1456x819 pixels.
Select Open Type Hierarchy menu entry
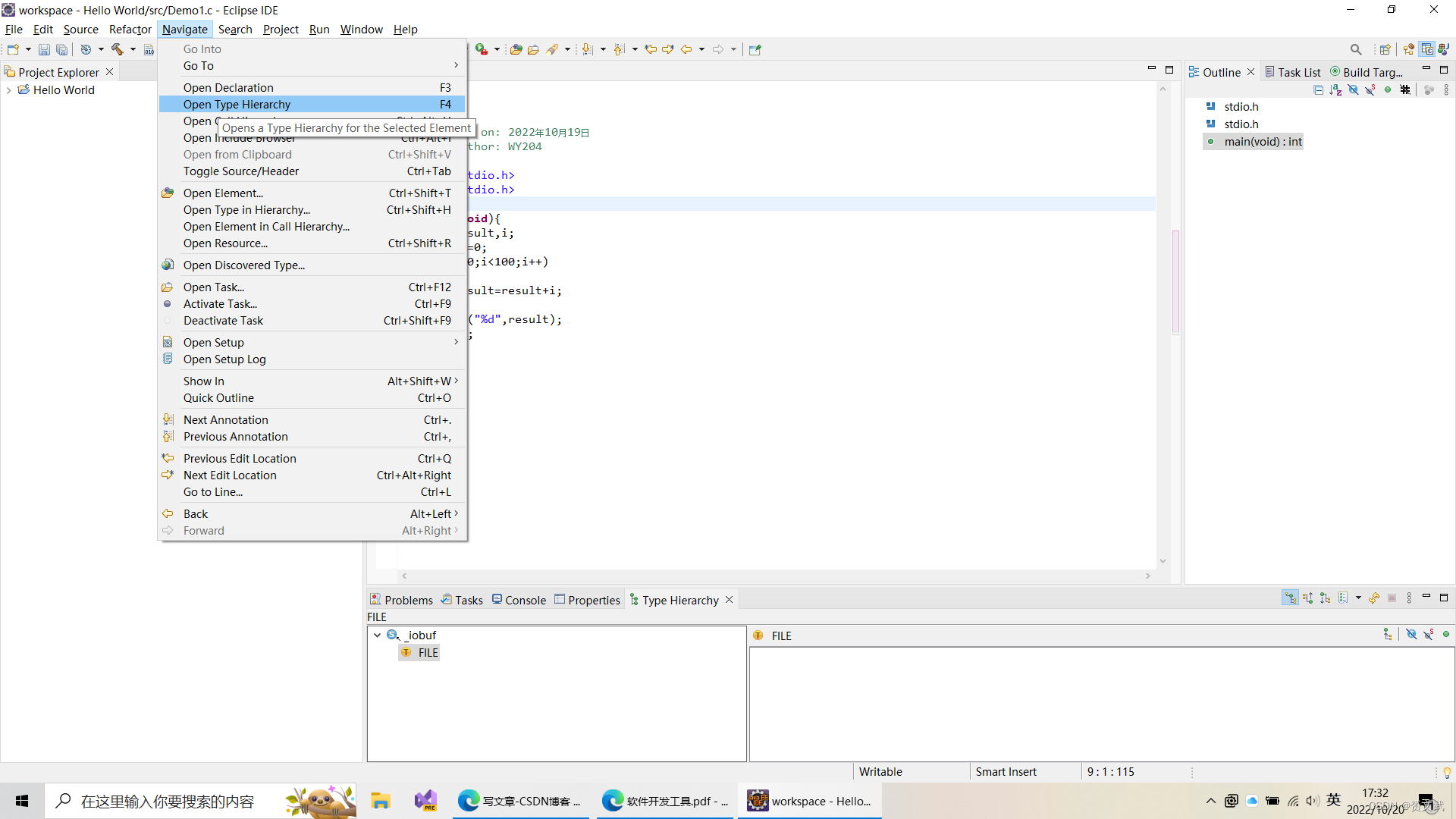coord(312,105)
